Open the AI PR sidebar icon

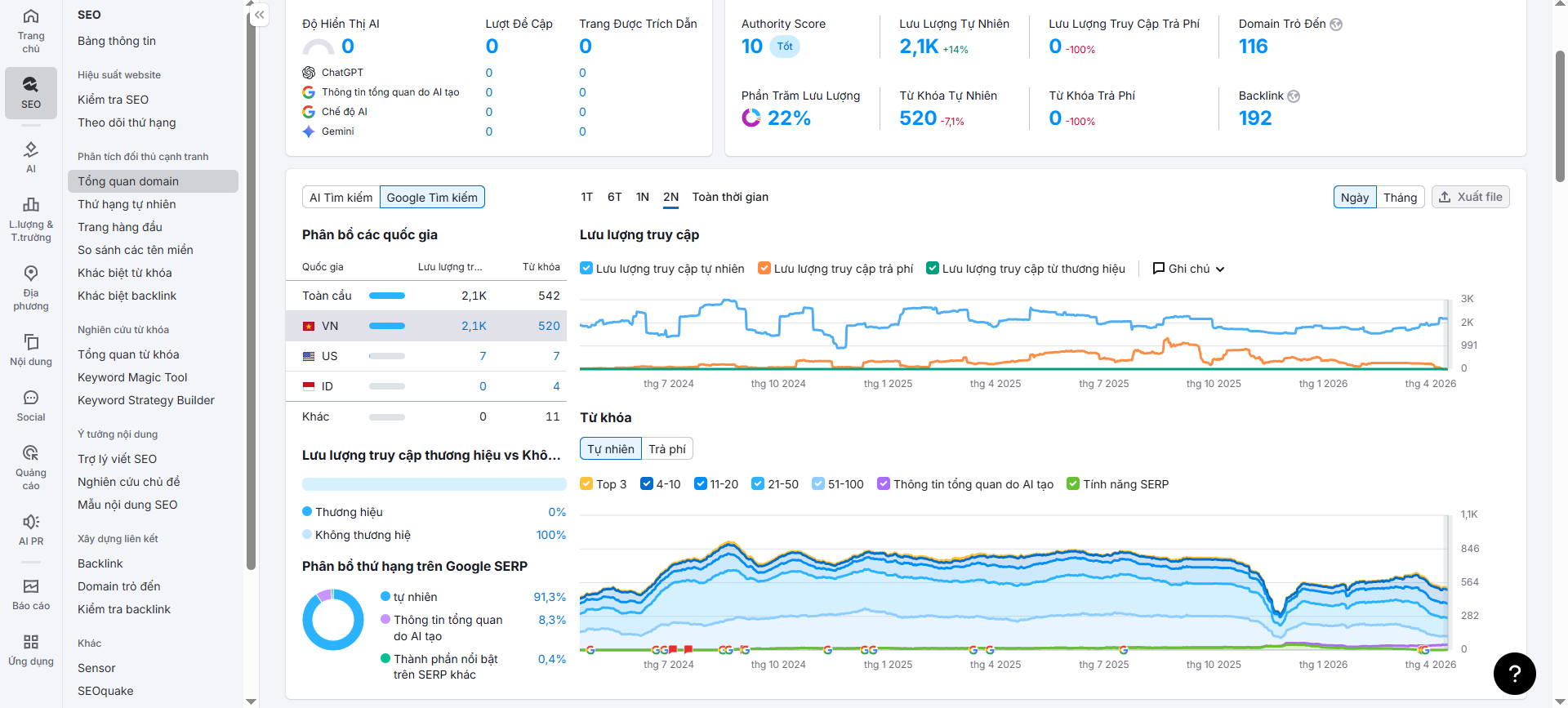[x=31, y=529]
